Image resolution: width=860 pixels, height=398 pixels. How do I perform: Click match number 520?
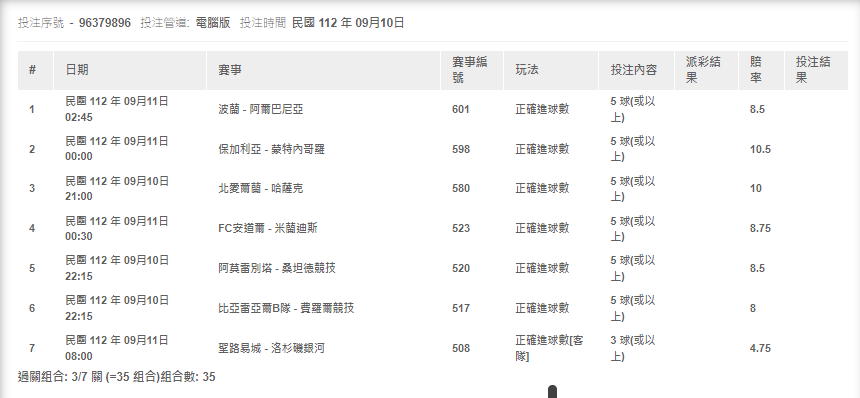(x=461, y=268)
